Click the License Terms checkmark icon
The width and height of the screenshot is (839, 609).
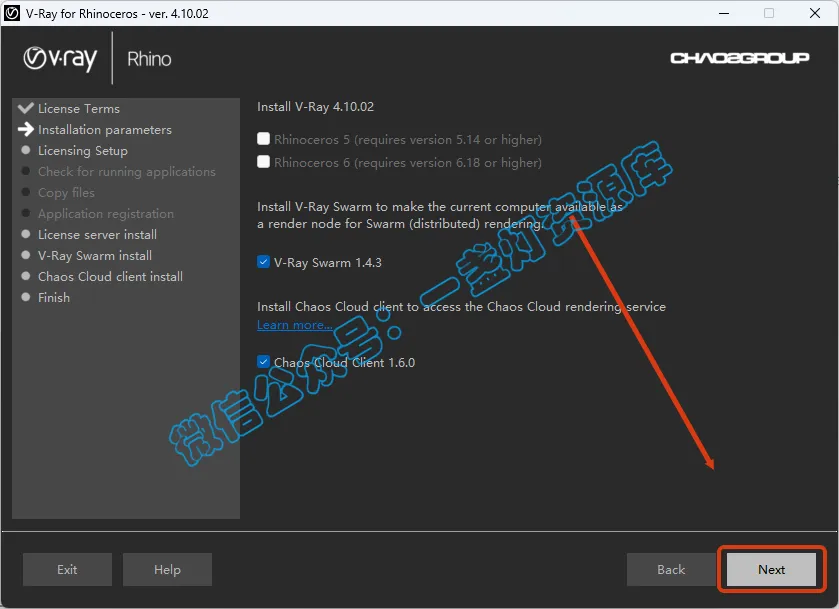[x=26, y=108]
